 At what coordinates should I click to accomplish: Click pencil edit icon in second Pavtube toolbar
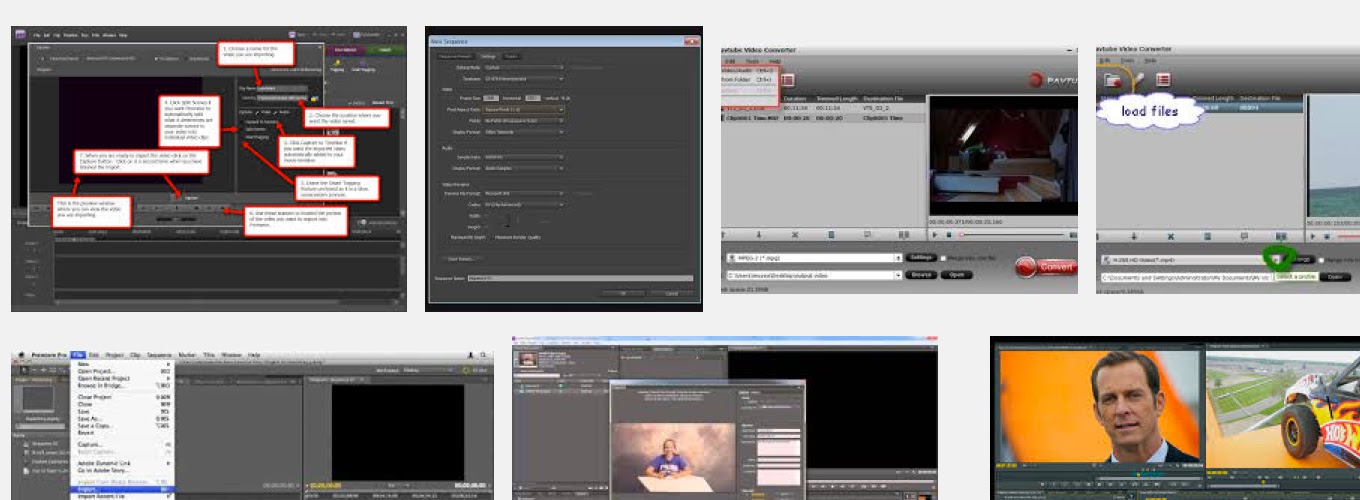[x=1139, y=78]
